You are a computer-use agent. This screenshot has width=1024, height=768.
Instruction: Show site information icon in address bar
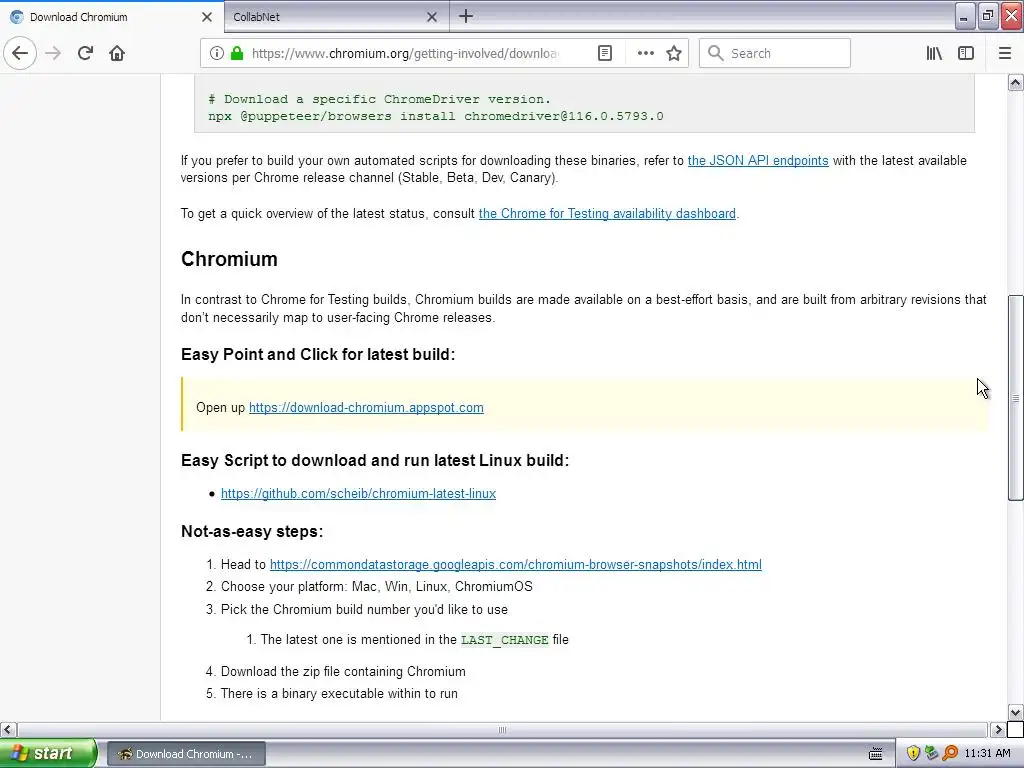[216, 53]
